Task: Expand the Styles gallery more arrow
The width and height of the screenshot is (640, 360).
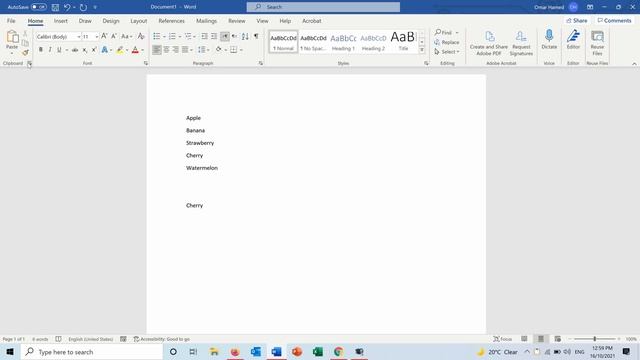Action: [422, 50]
